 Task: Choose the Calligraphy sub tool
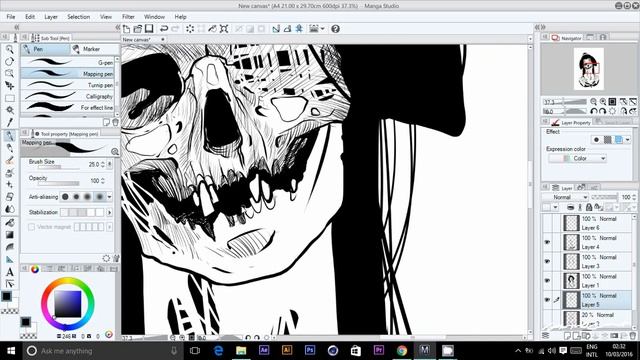pyautogui.click(x=67, y=96)
